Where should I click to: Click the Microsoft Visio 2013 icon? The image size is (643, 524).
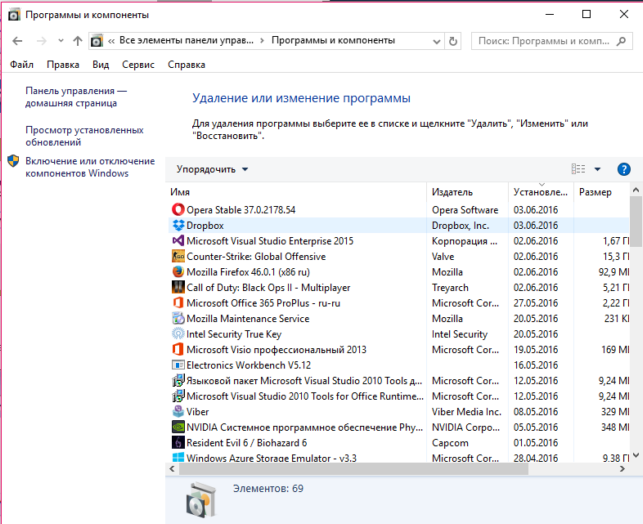tap(178, 349)
